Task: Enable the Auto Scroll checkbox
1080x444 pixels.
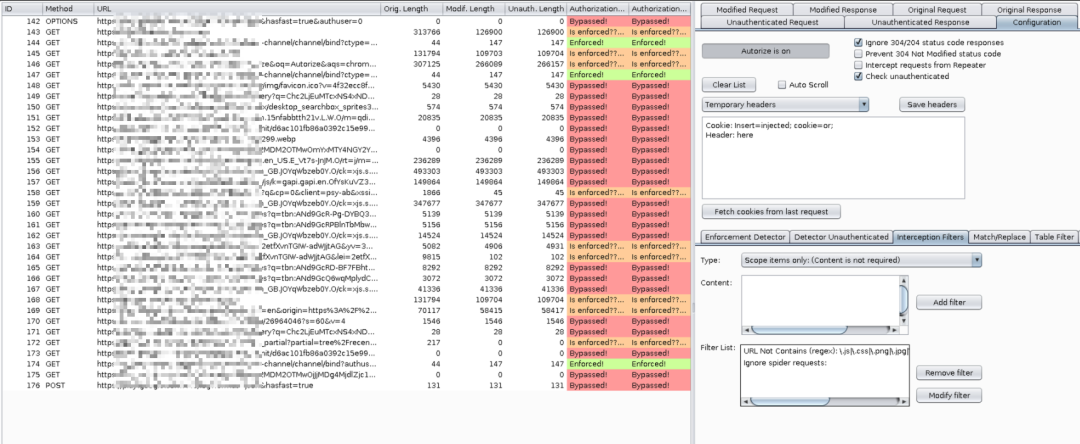Action: pyautogui.click(x=782, y=85)
